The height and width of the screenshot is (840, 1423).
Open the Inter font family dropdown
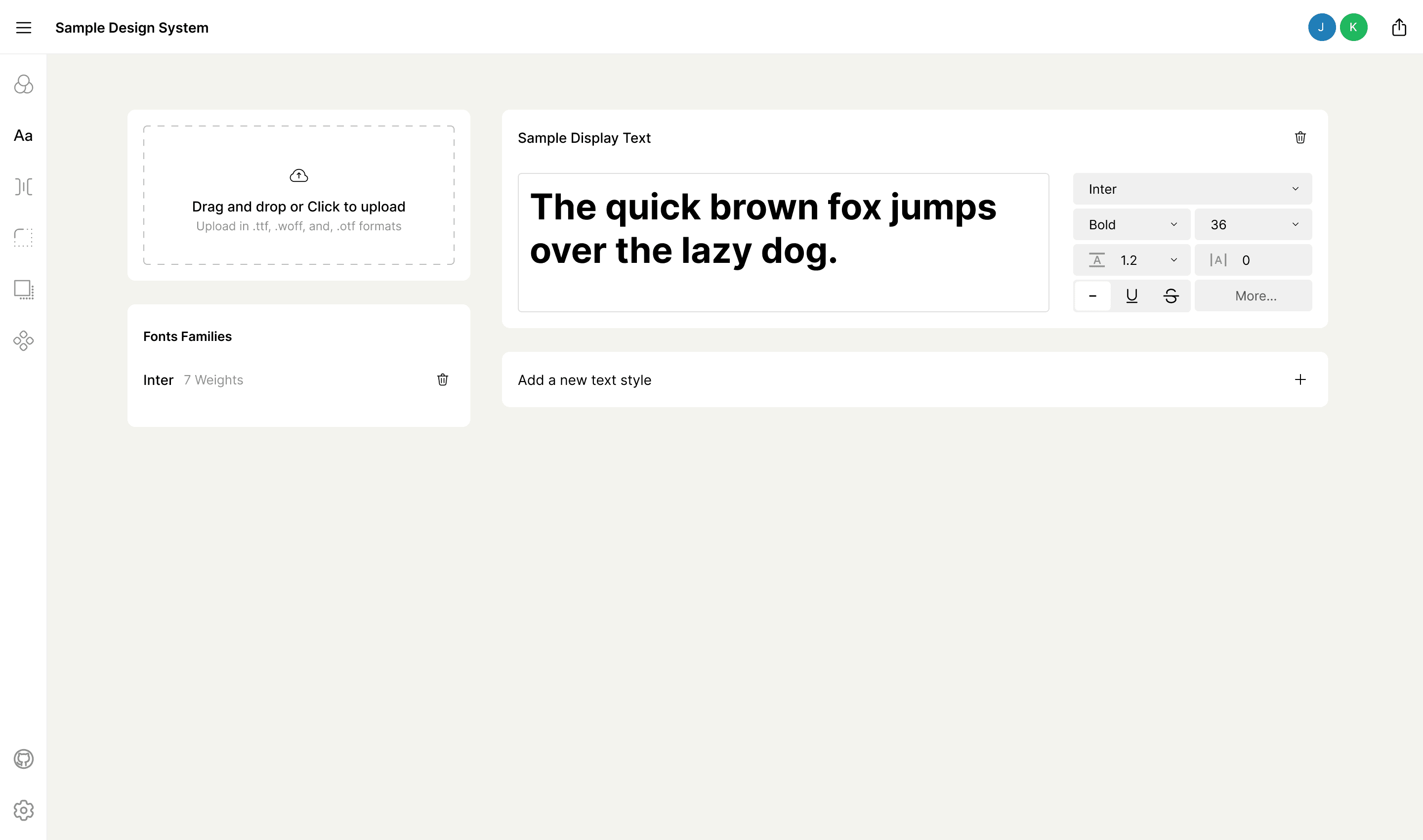[1192, 189]
